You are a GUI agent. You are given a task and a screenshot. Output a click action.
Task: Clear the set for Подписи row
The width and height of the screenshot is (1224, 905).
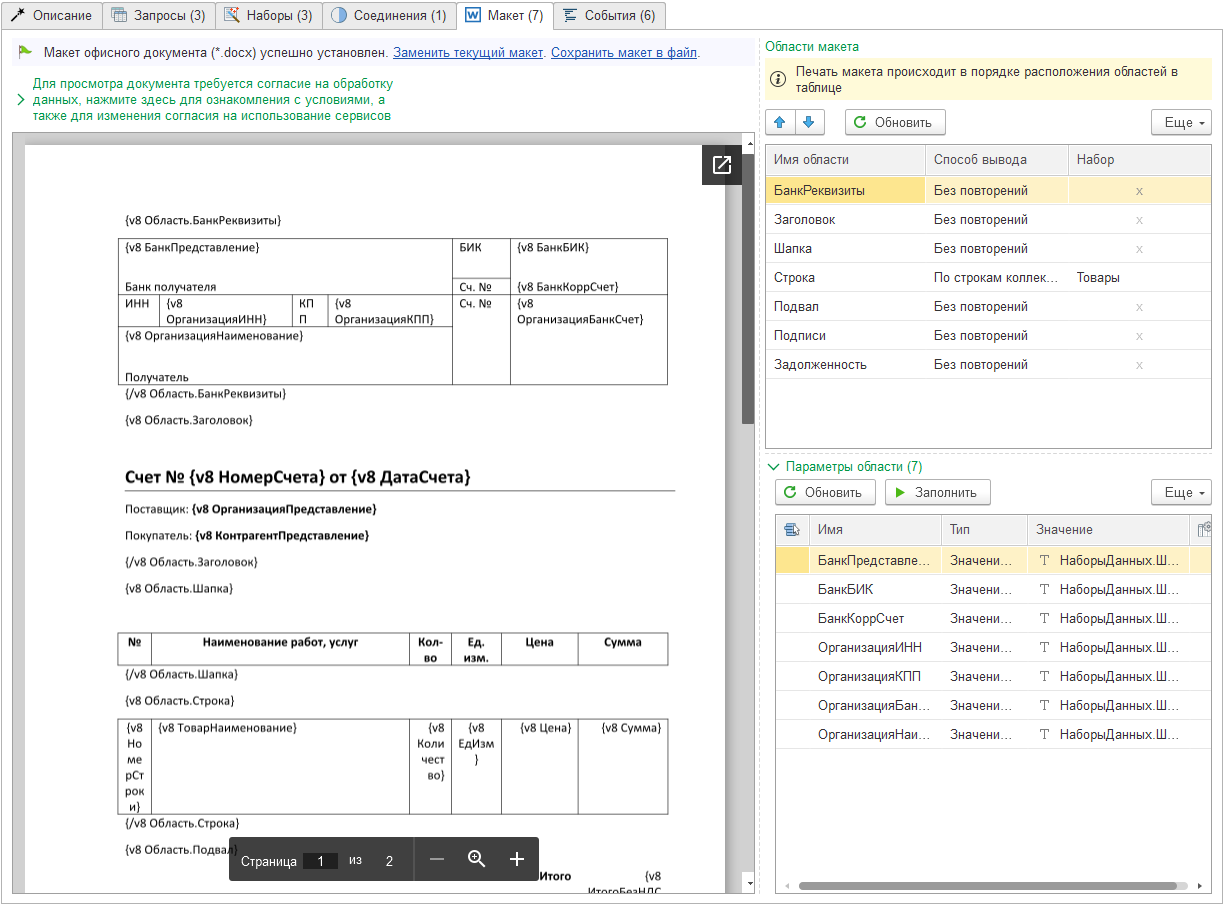coord(1139,336)
